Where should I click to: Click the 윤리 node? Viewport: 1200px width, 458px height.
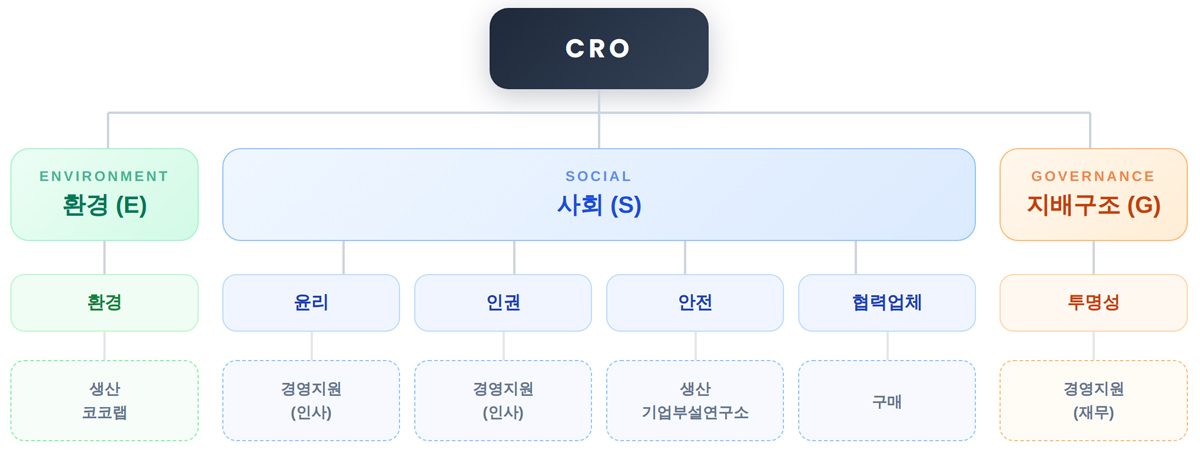click(311, 302)
